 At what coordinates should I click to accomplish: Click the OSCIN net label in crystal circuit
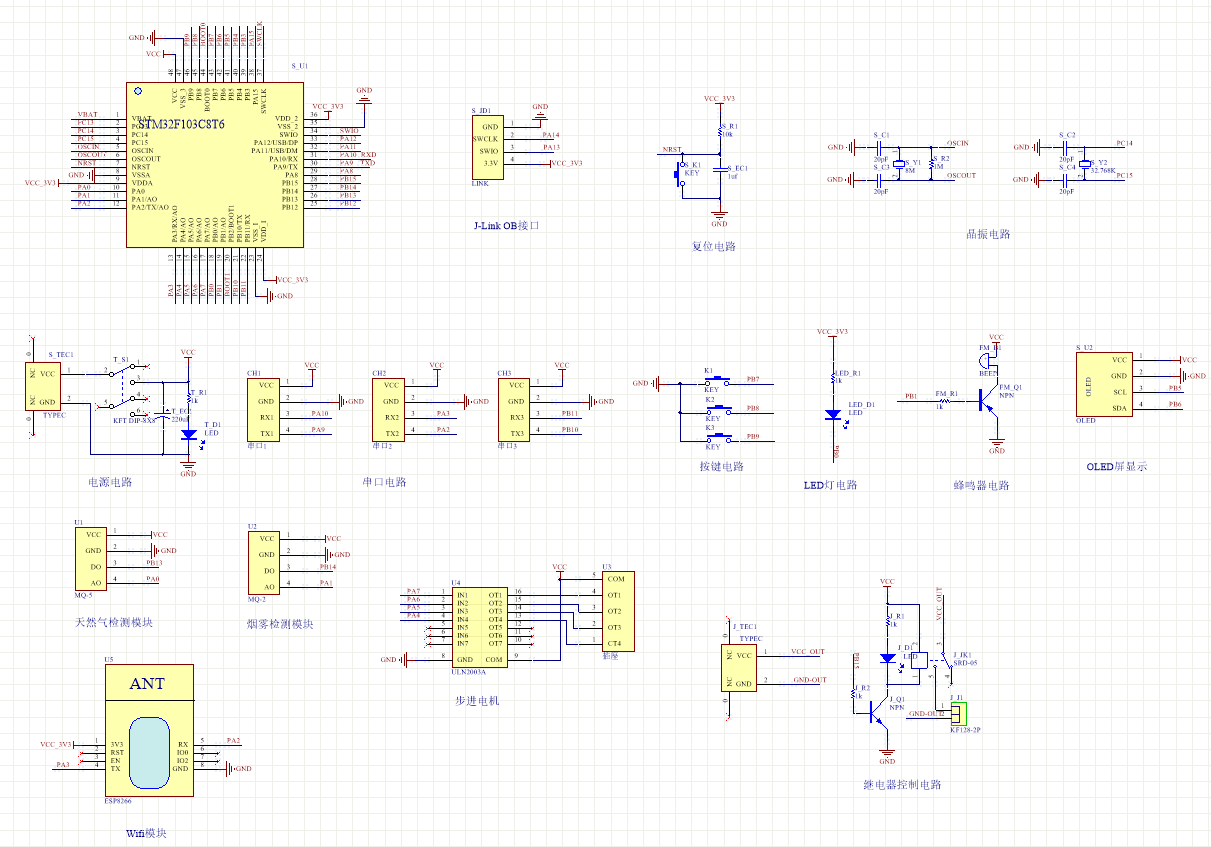coord(957,144)
